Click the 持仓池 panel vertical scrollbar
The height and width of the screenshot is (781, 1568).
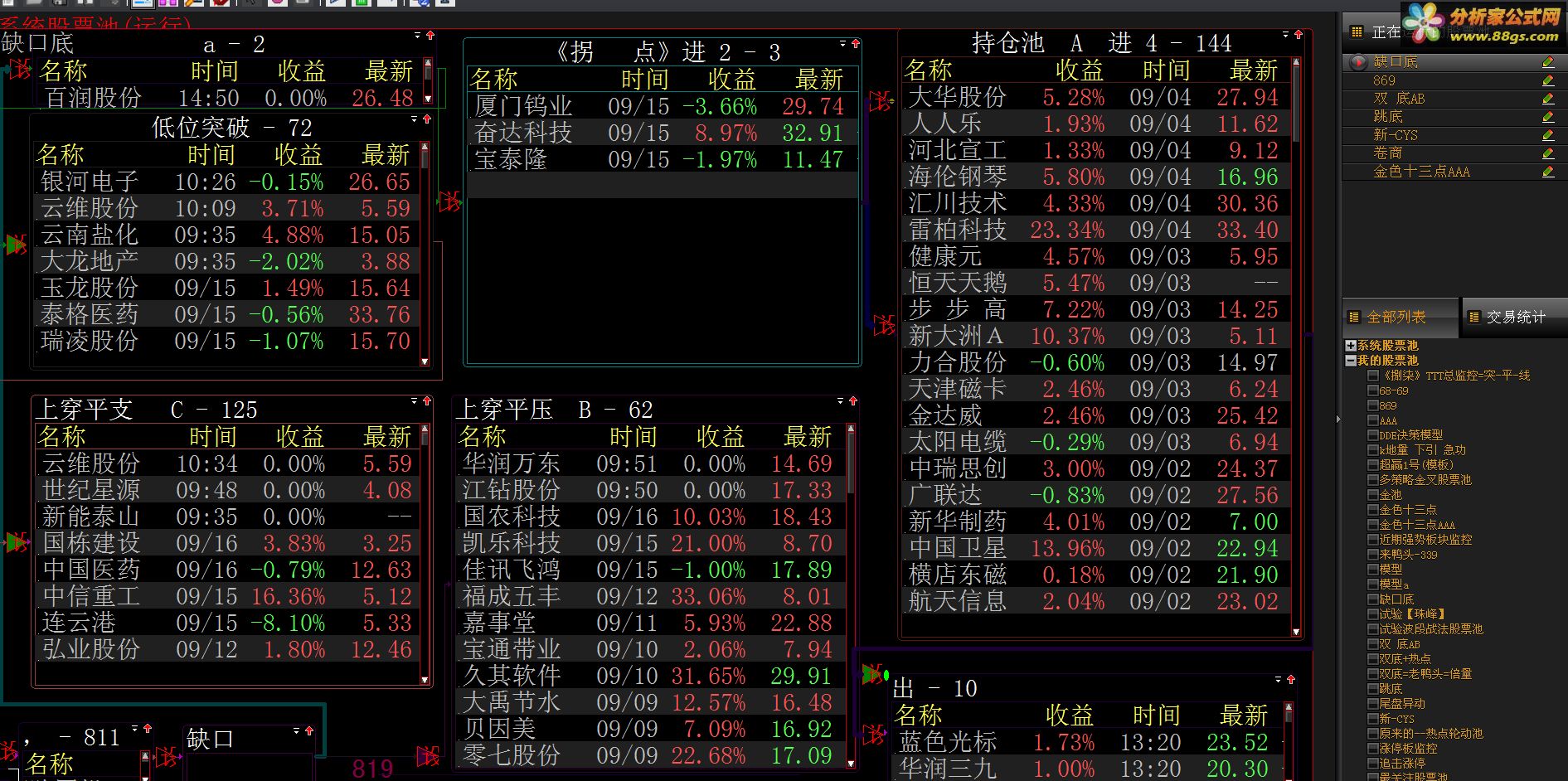pyautogui.click(x=1296, y=347)
